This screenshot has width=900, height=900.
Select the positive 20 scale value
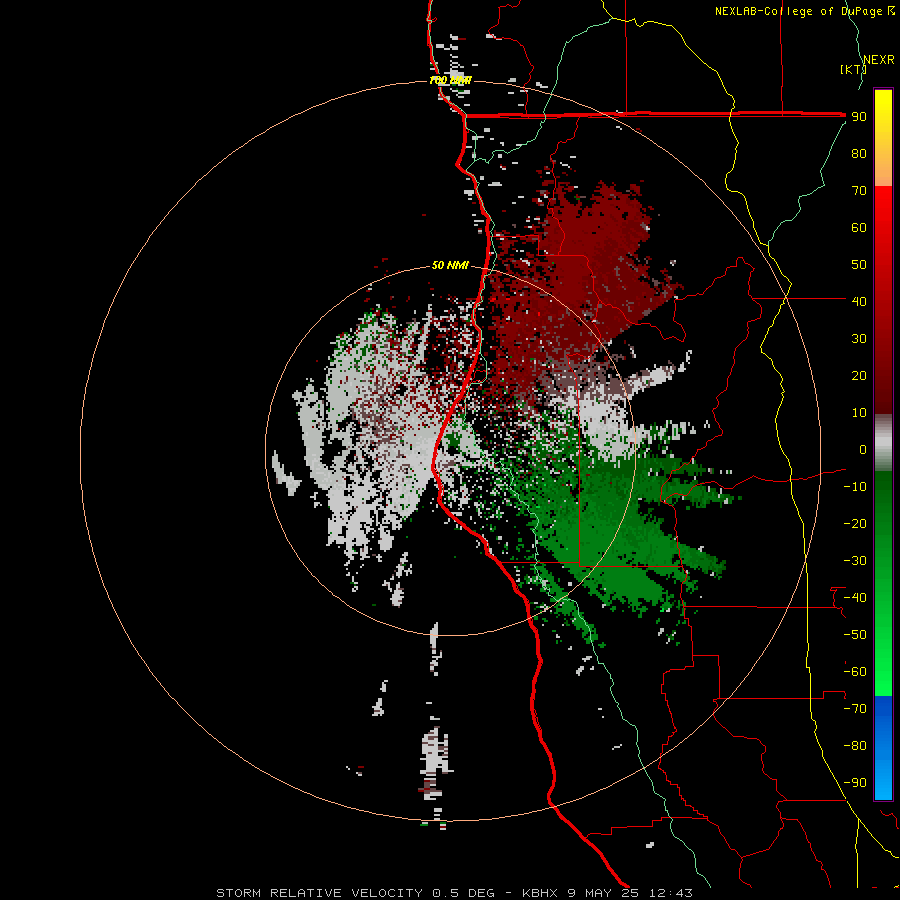coord(859,376)
